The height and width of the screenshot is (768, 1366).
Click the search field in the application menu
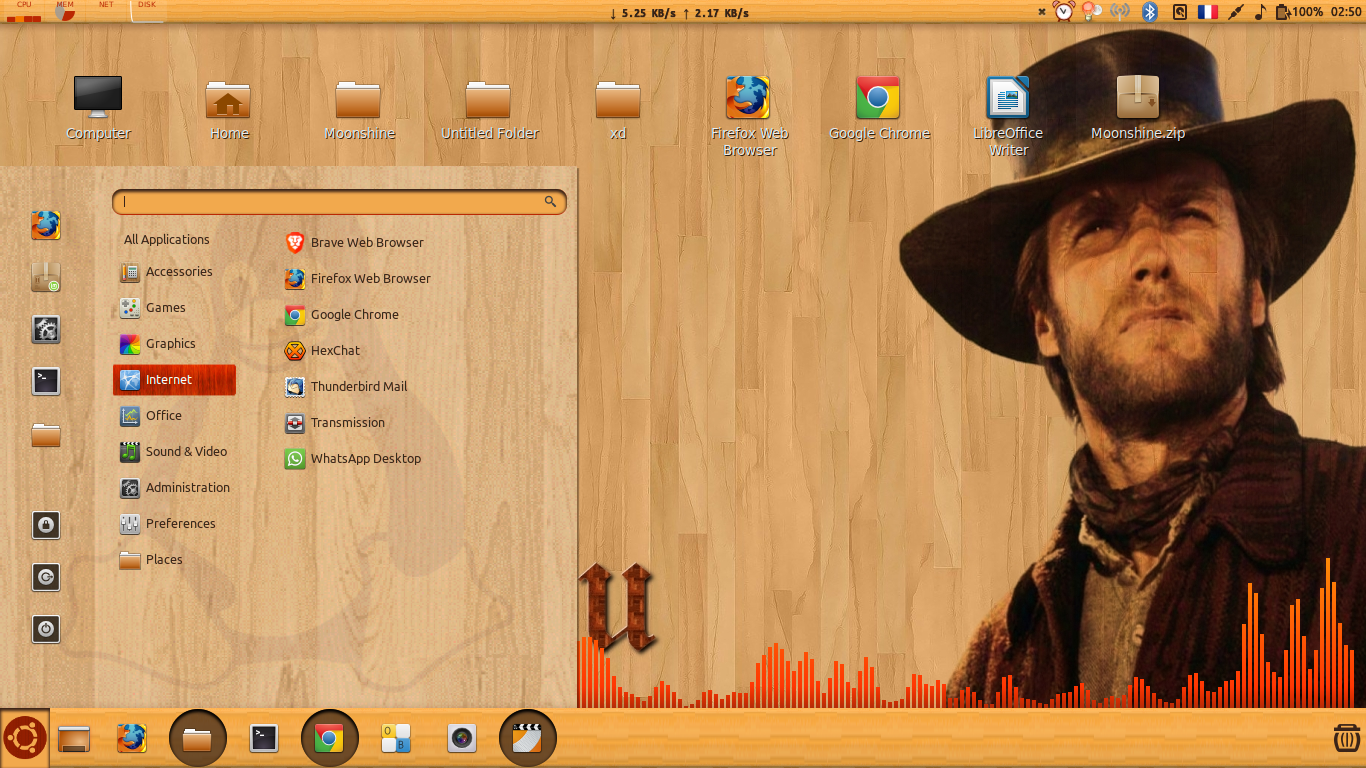click(x=339, y=202)
